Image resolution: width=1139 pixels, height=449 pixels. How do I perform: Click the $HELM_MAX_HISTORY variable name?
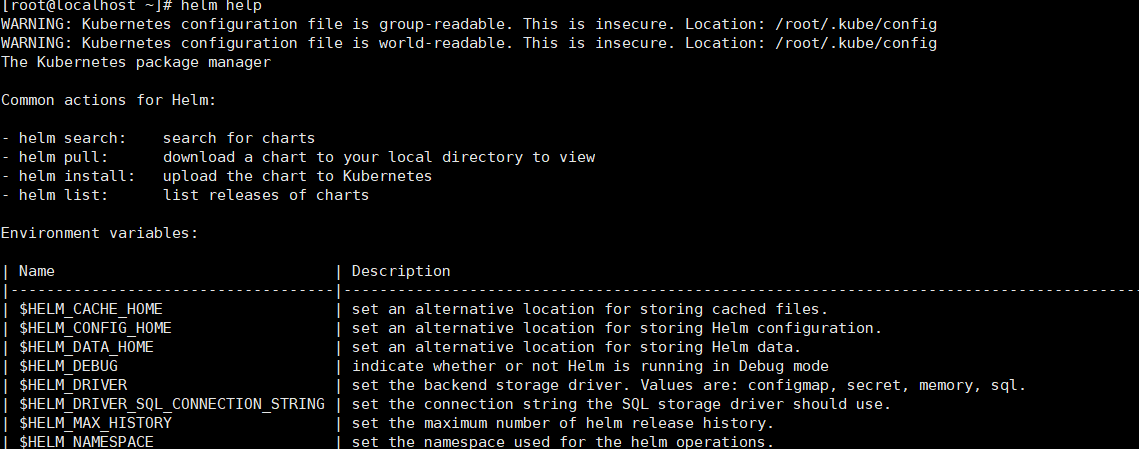[x=95, y=423]
